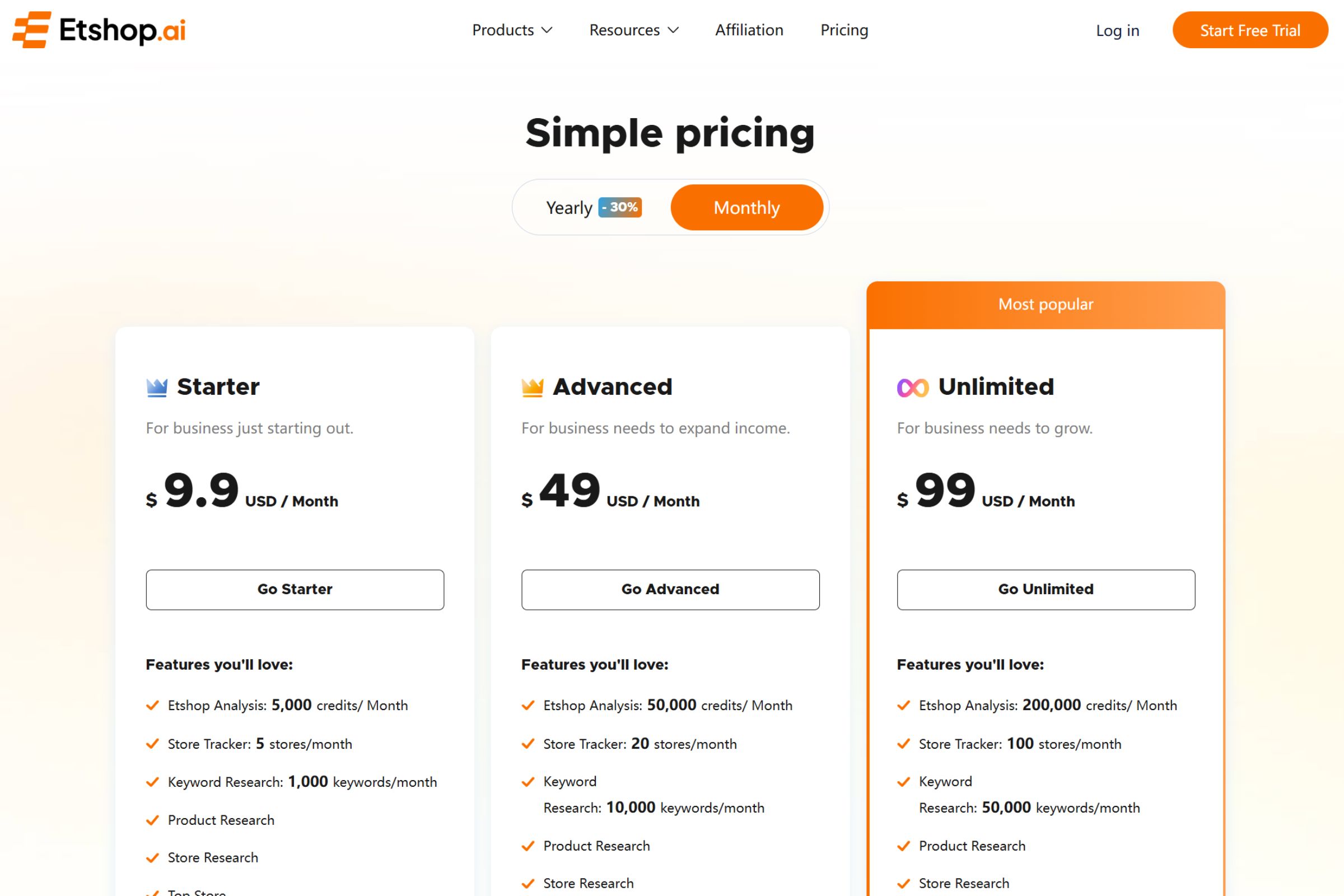The height and width of the screenshot is (896, 1344).
Task: Click the -30% discount badge
Action: (620, 207)
